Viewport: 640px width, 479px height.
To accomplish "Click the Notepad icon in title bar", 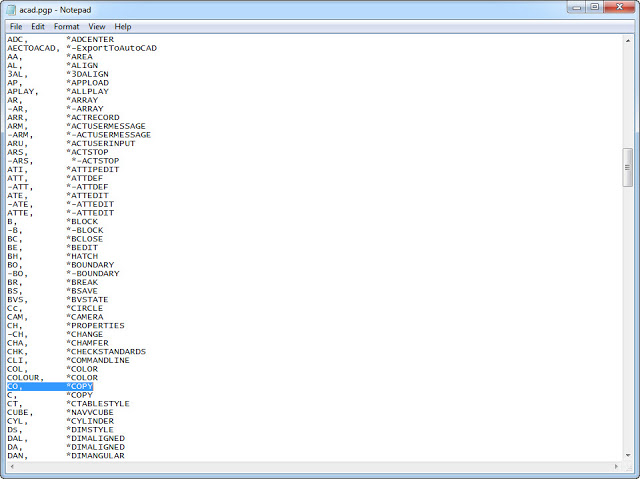I will pos(11,8).
